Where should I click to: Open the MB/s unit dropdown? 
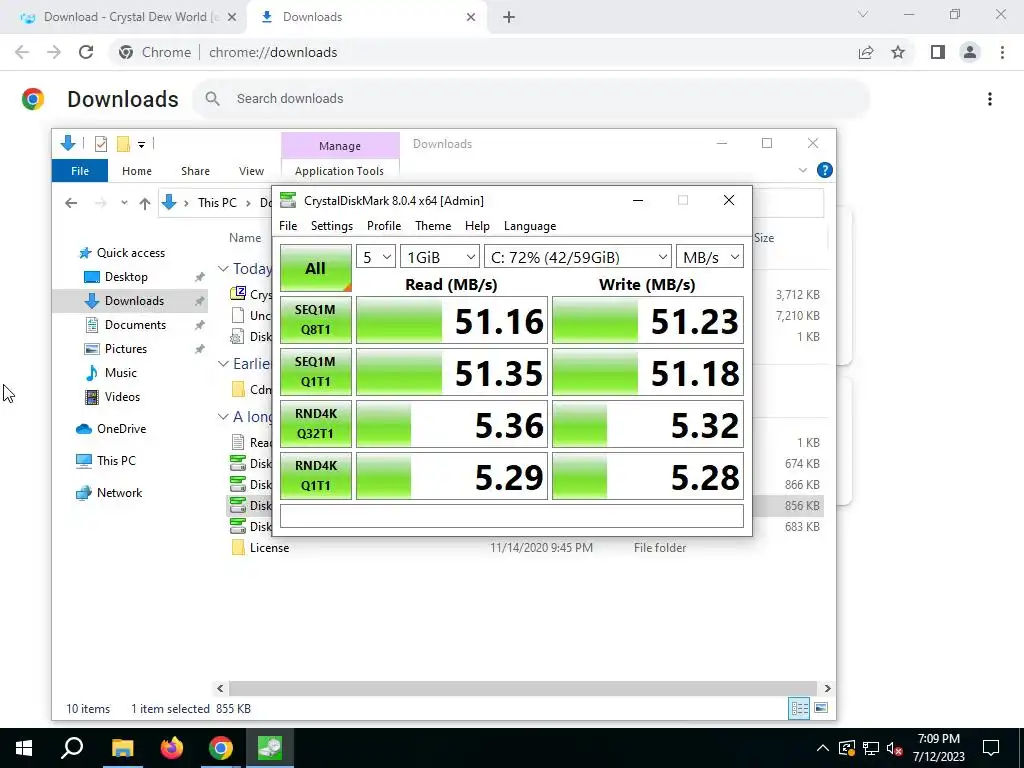click(710, 257)
